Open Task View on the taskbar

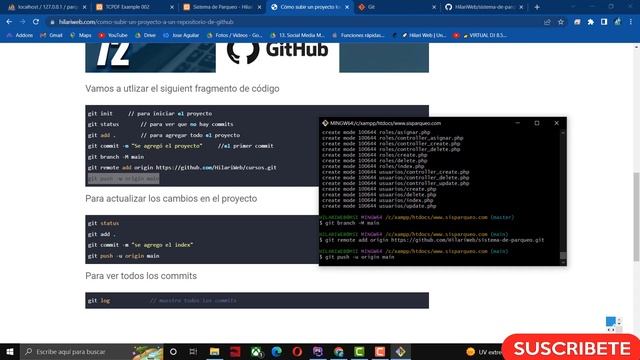(193, 351)
